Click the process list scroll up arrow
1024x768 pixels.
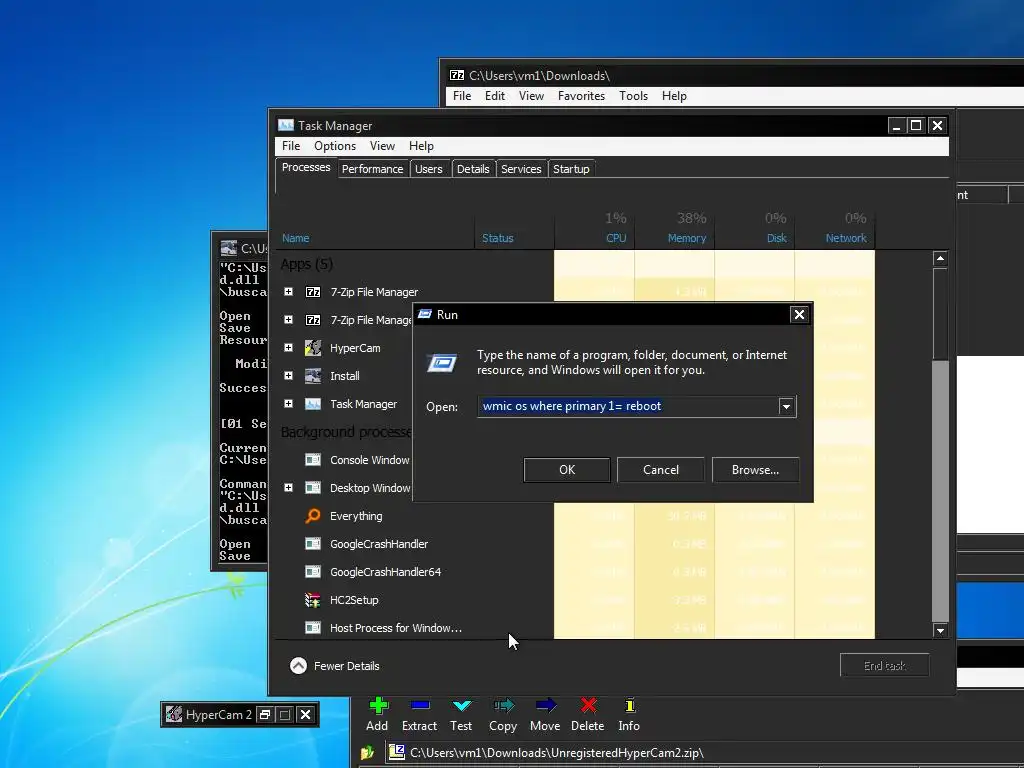click(x=940, y=259)
